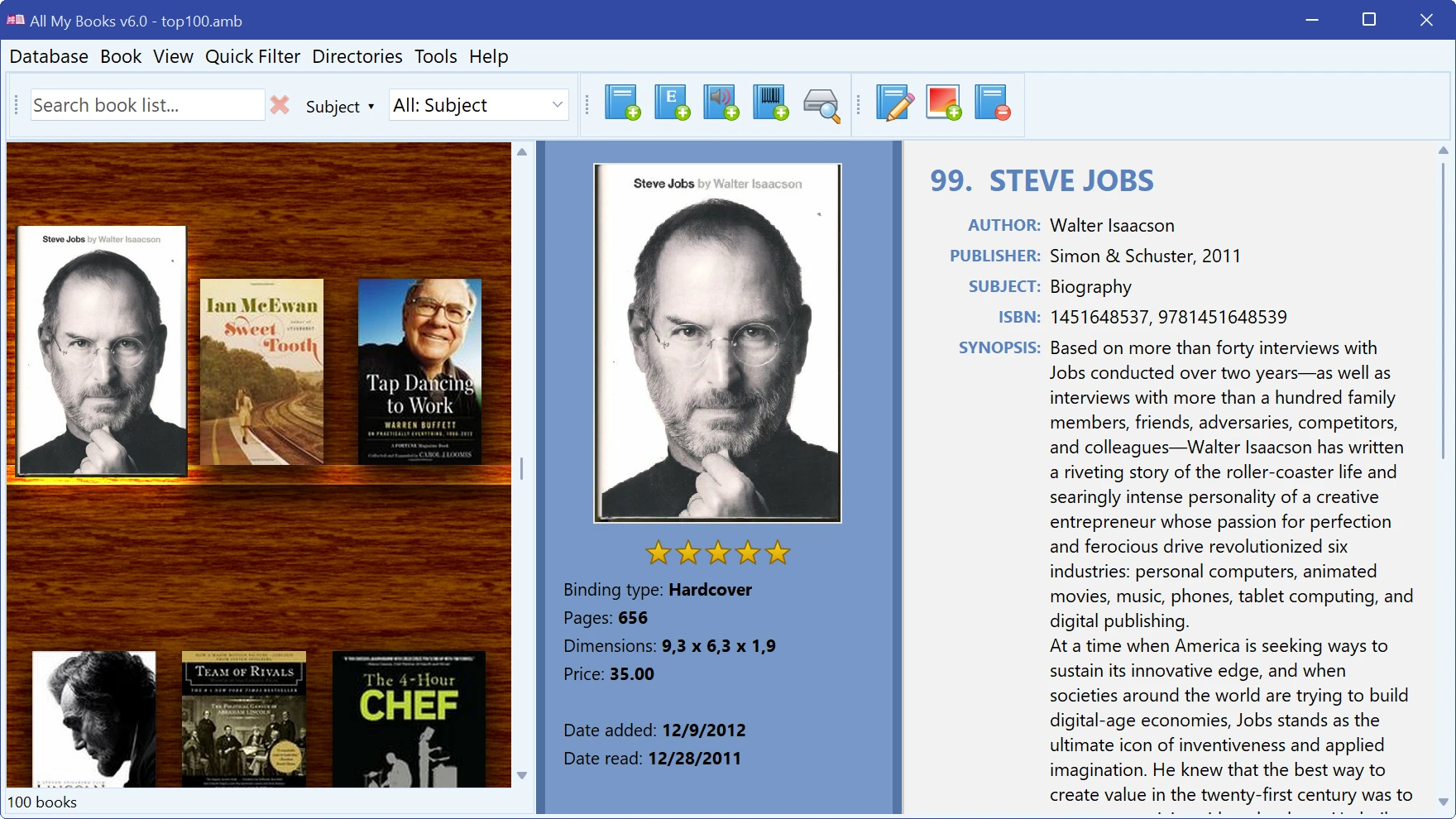Click the Dimensions 9,3 x 6,3 x 1,9 text
This screenshot has height=819, width=1456.
pos(670,646)
